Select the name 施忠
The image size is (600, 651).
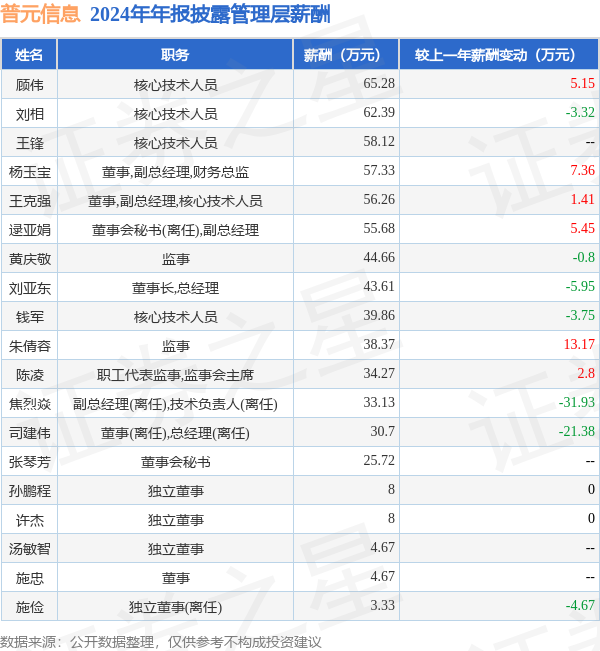point(29,578)
